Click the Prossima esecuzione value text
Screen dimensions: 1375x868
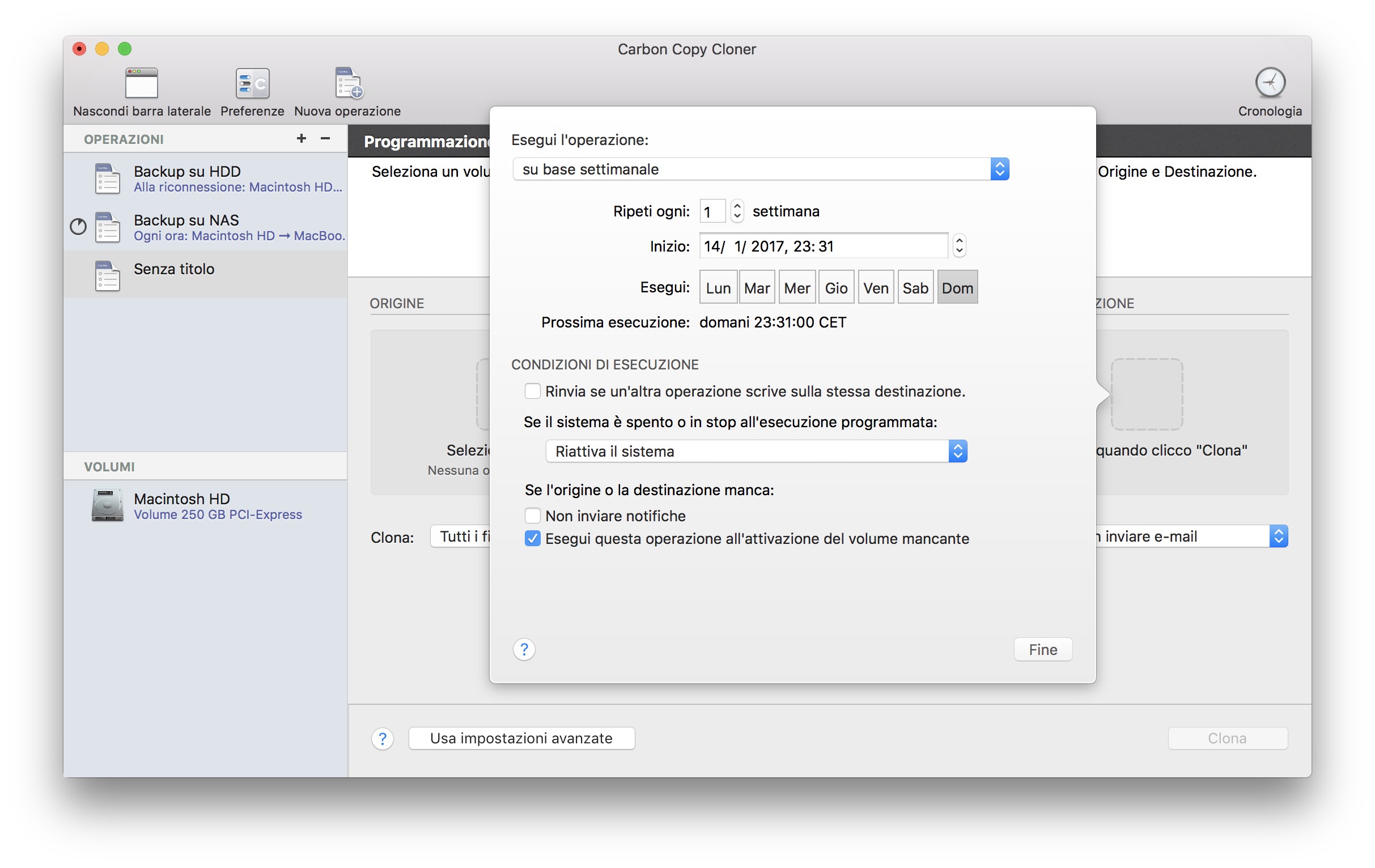point(773,322)
